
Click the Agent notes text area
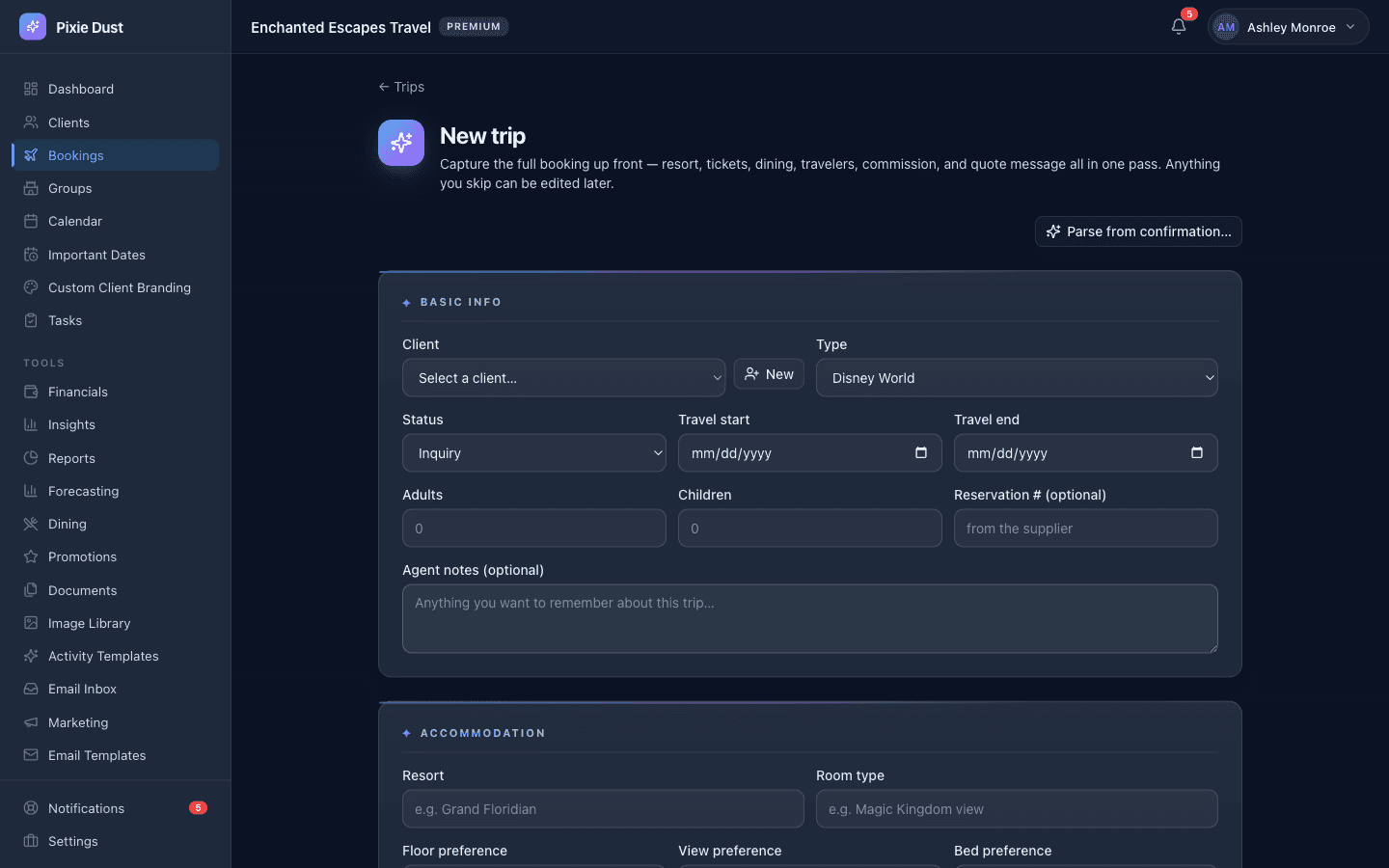pyautogui.click(x=810, y=619)
